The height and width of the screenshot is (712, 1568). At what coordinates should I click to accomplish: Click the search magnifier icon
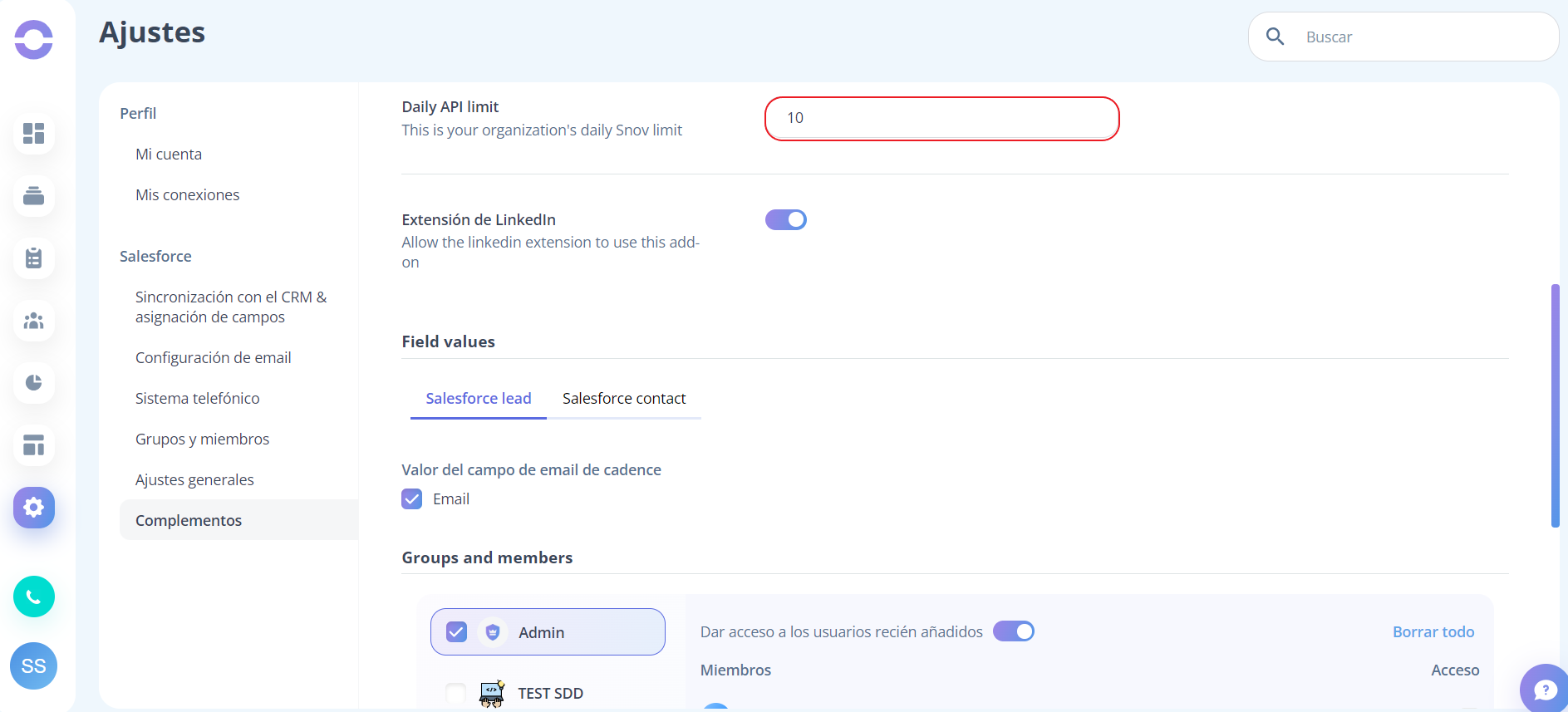tap(1275, 37)
